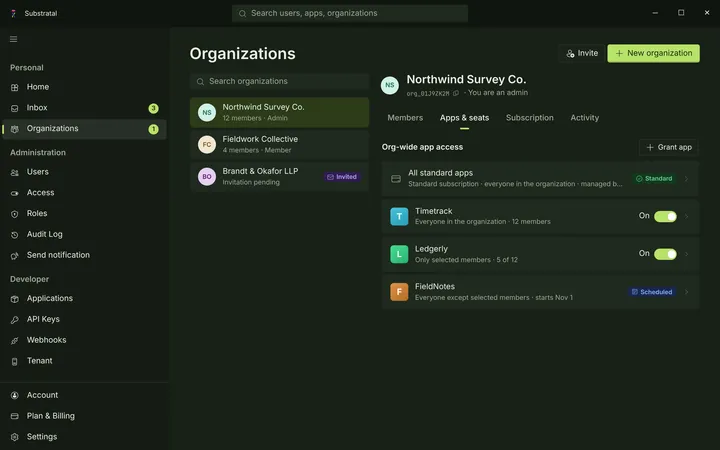This screenshot has width=720, height=450.
Task: Maximize the Substratal window
Action: (x=681, y=13)
